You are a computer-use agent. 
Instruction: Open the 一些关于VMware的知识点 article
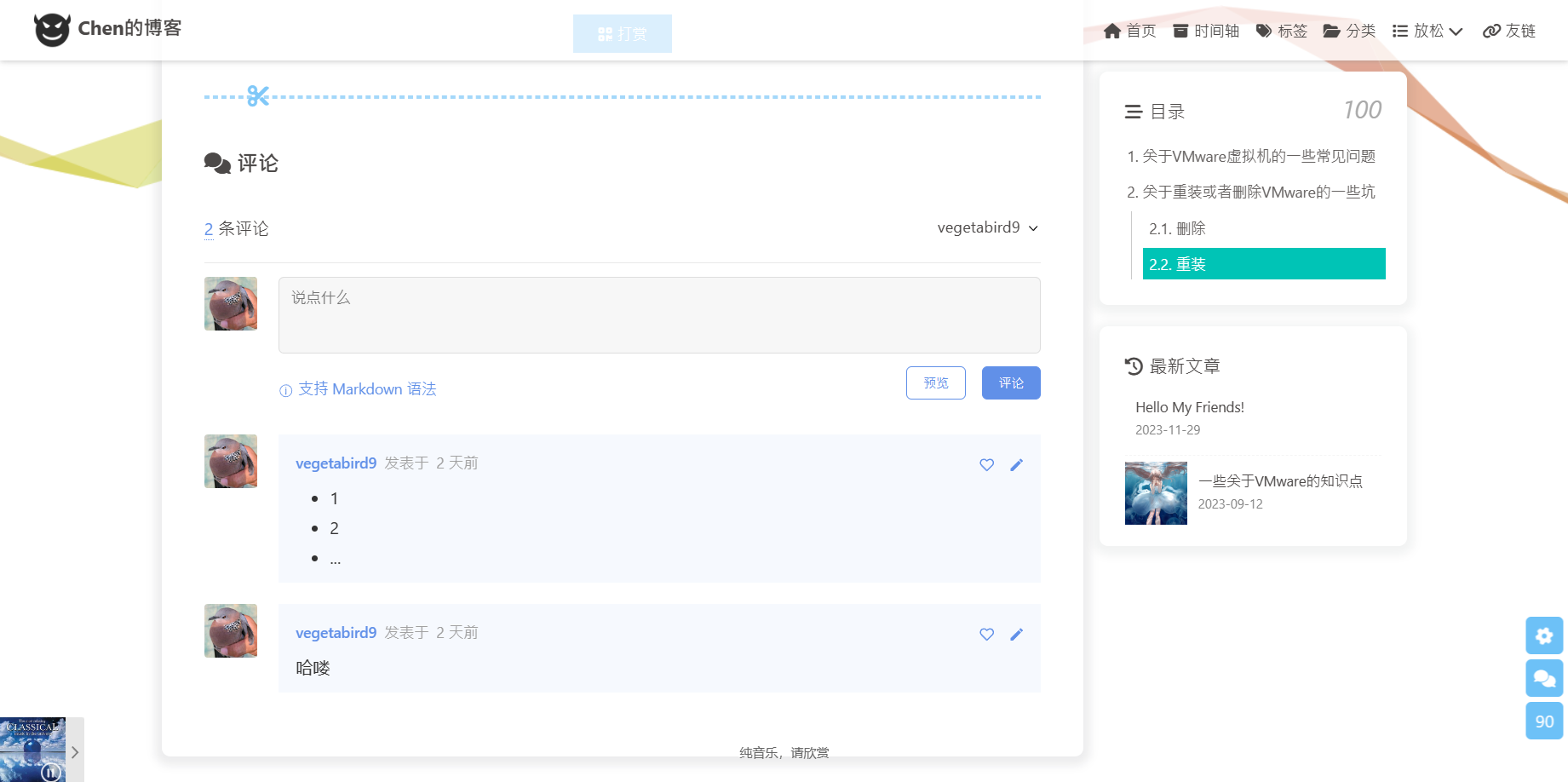pos(1280,481)
